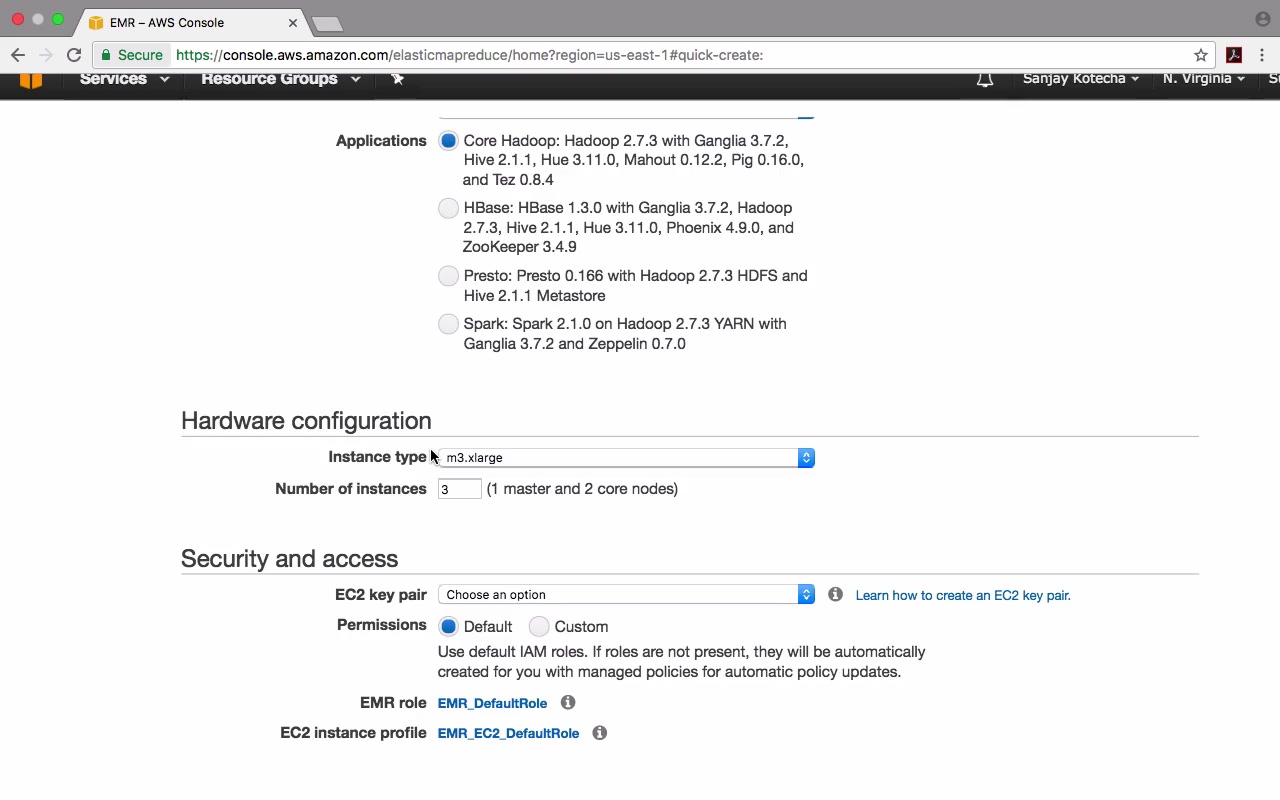The image size is (1280, 800).
Task: Click the AWS logo home icon
Action: coord(31,80)
